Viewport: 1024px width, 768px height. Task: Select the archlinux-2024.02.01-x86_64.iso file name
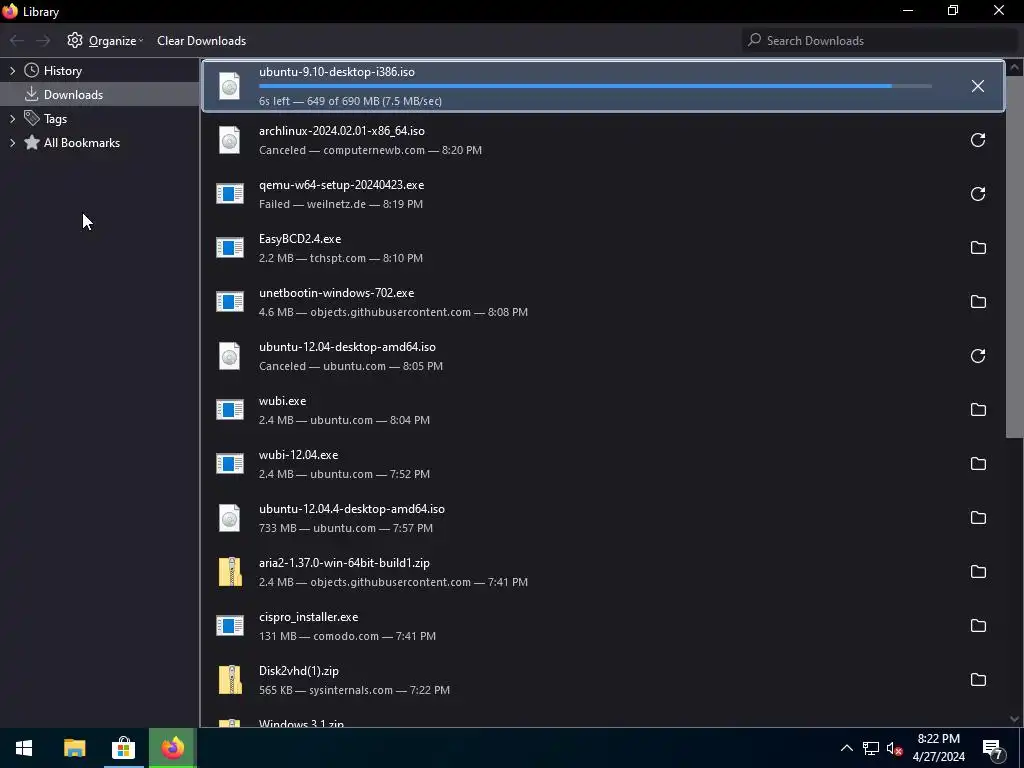pos(342,131)
